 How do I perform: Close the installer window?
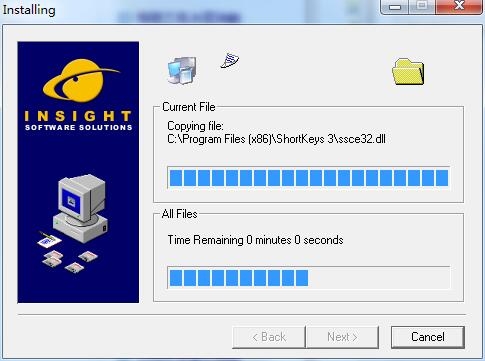tap(459, 6)
